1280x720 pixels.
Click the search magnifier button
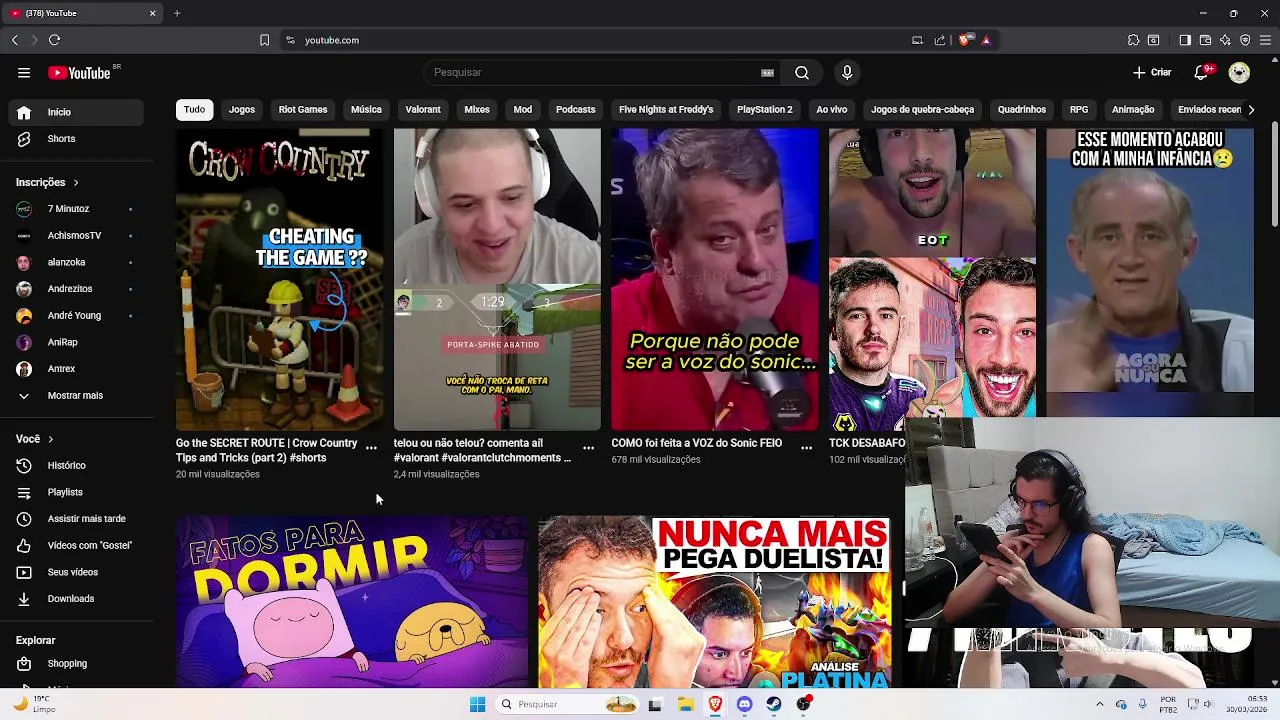click(x=802, y=72)
